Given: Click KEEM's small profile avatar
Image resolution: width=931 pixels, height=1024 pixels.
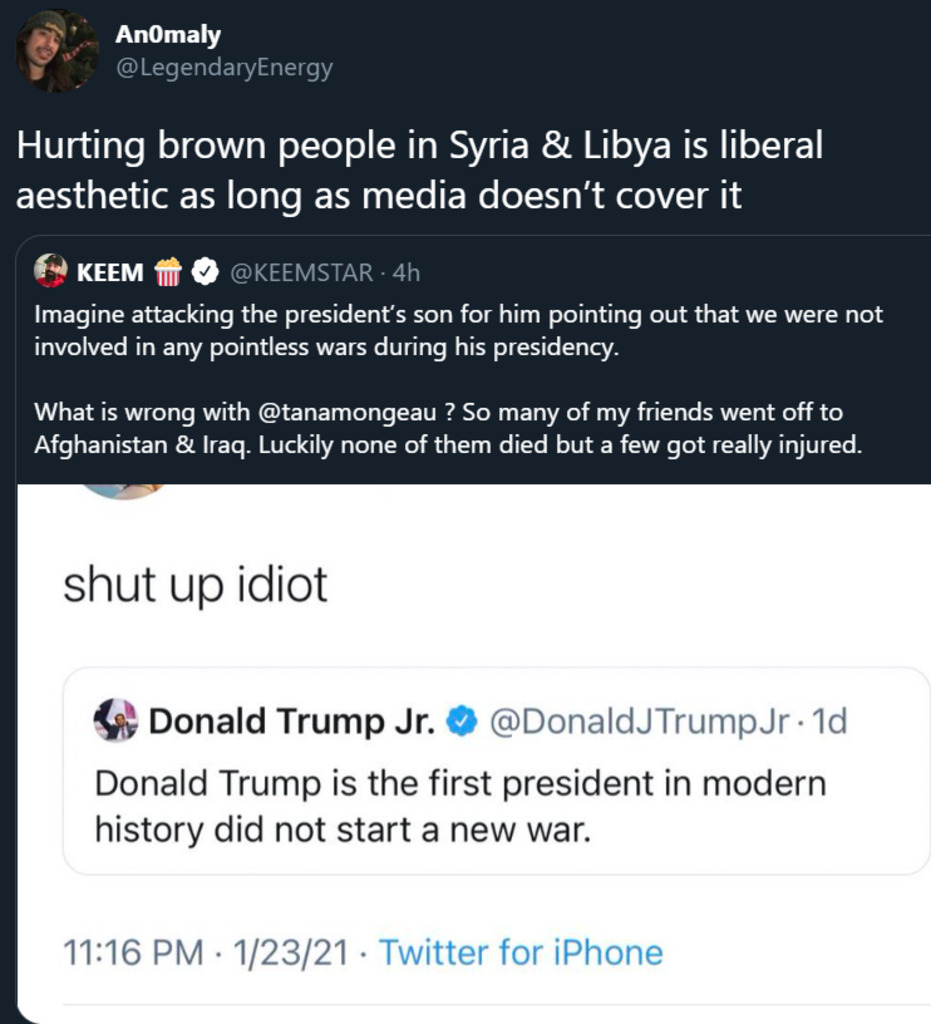Looking at the screenshot, I should (x=51, y=270).
